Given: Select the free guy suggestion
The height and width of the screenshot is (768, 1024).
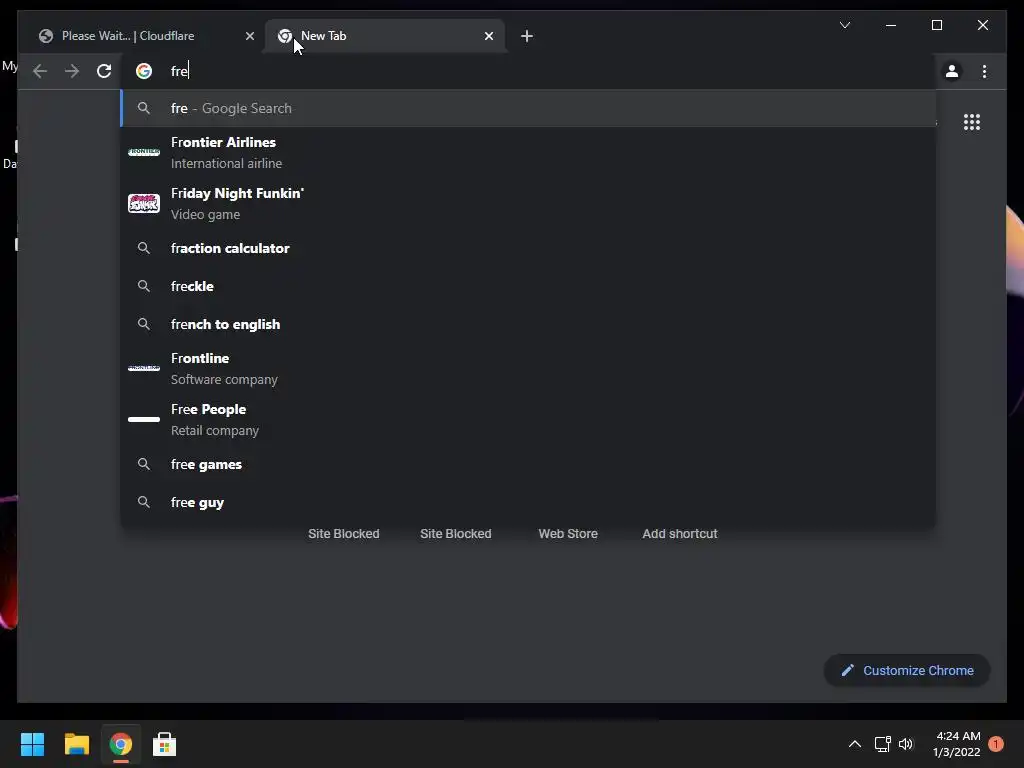Looking at the screenshot, I should click(x=528, y=502).
